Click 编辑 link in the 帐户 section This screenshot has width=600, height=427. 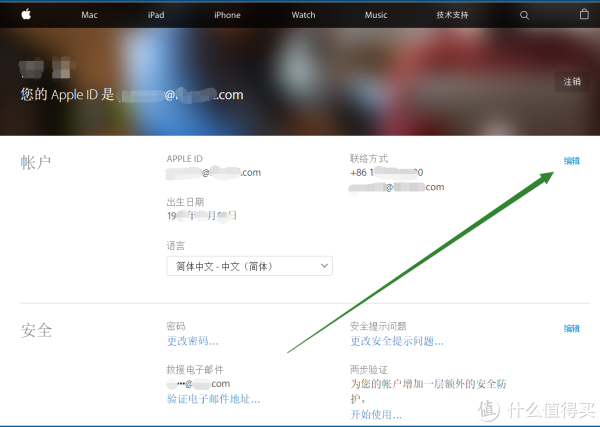pos(572,161)
